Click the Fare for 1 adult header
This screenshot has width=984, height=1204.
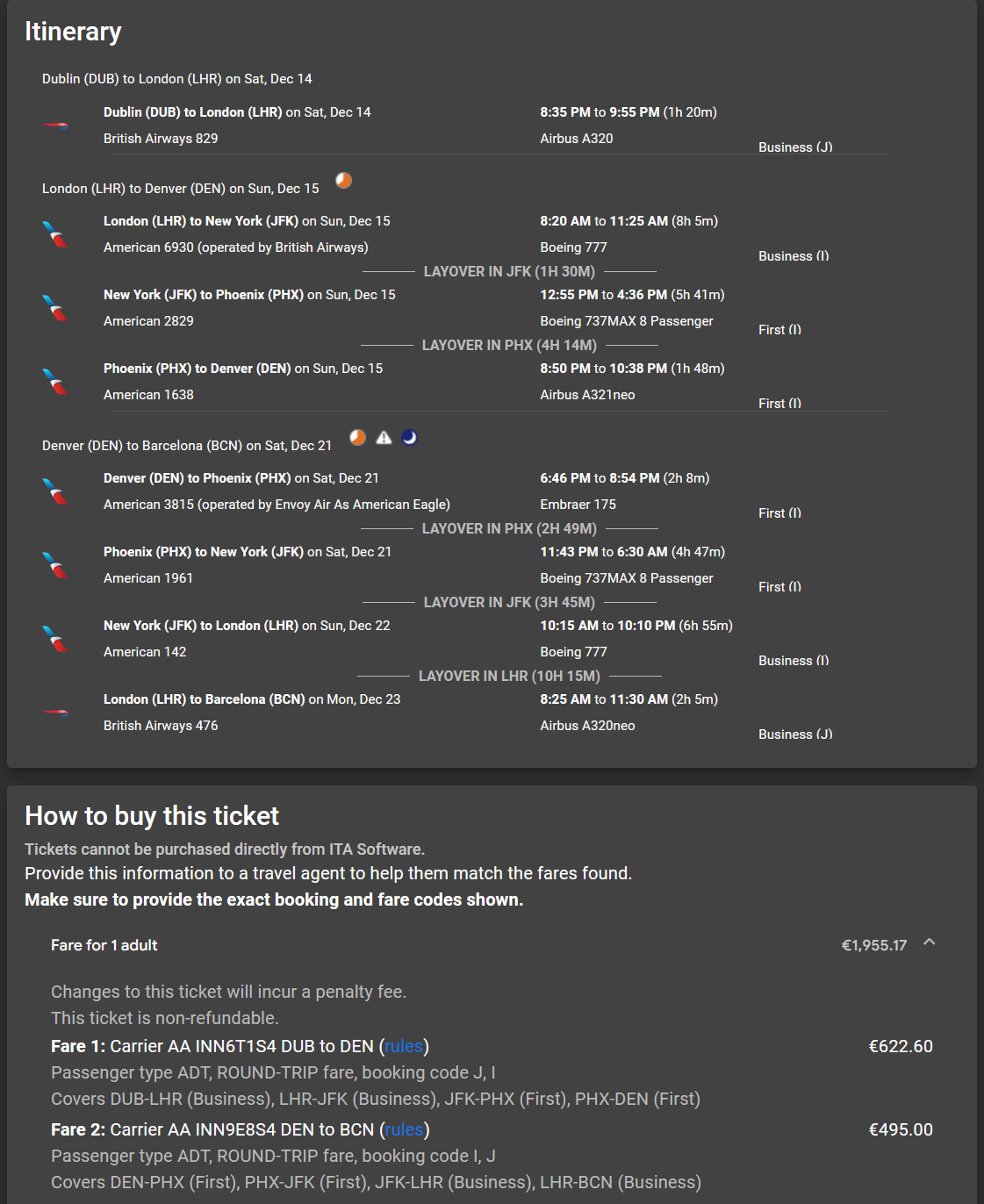(104, 945)
